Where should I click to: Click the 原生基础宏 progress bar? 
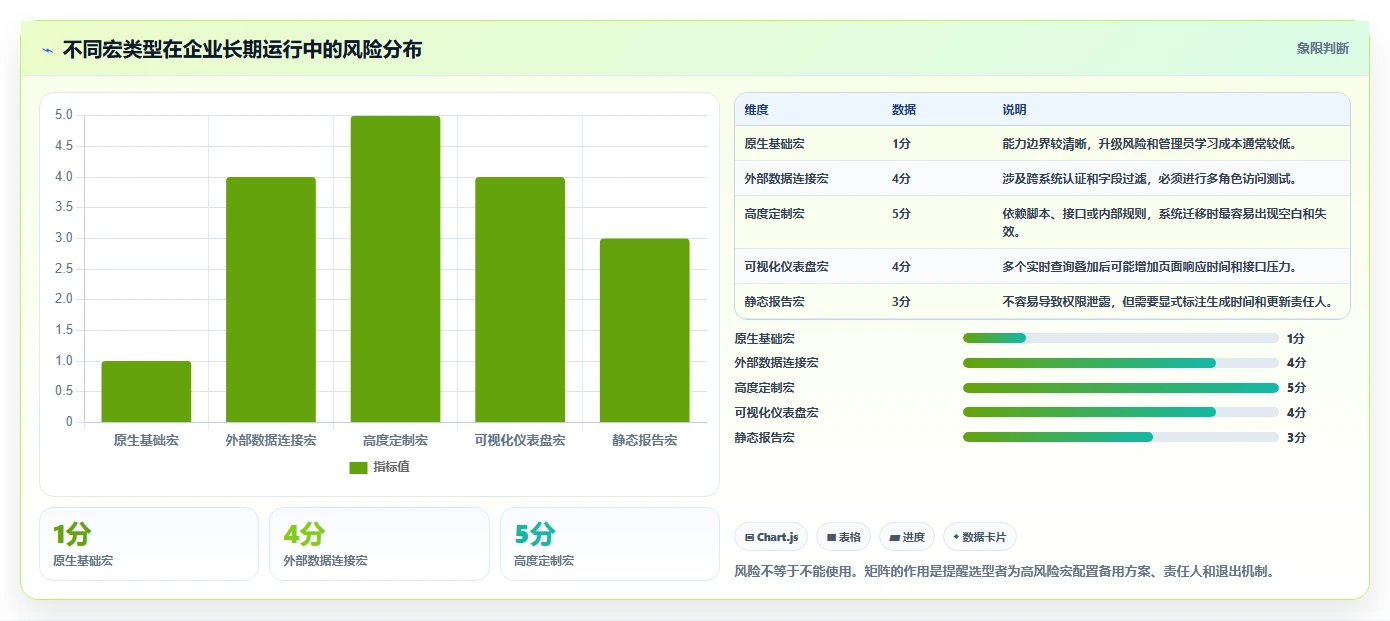tap(1121, 338)
